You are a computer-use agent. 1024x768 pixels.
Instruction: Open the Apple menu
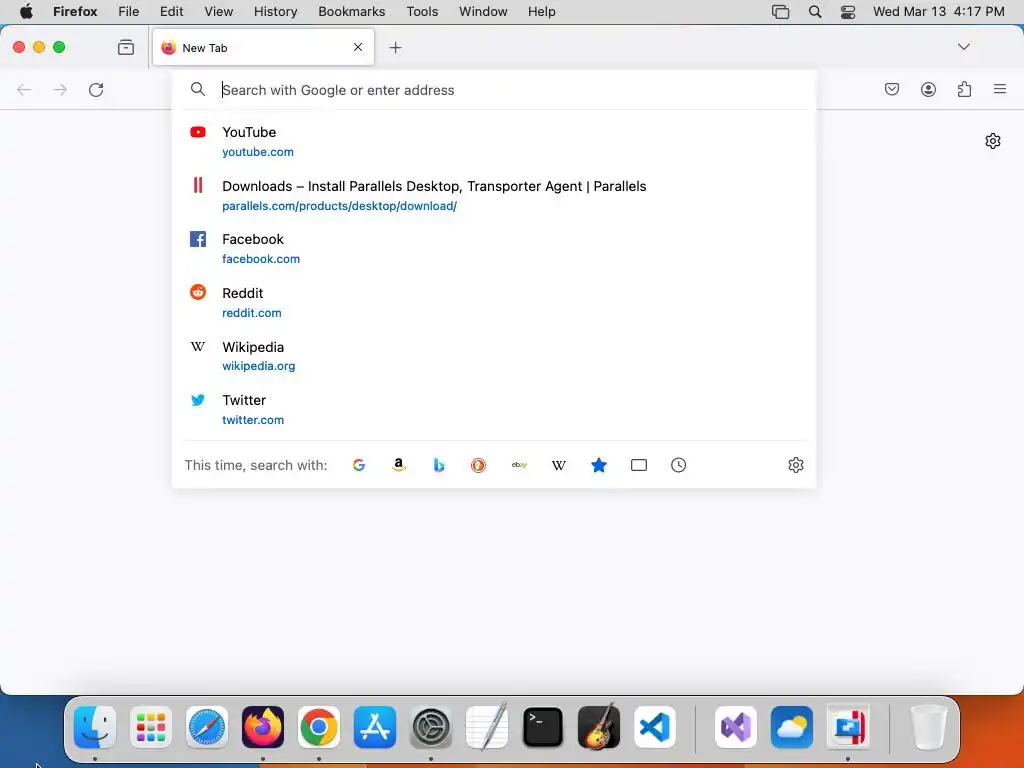click(26, 11)
